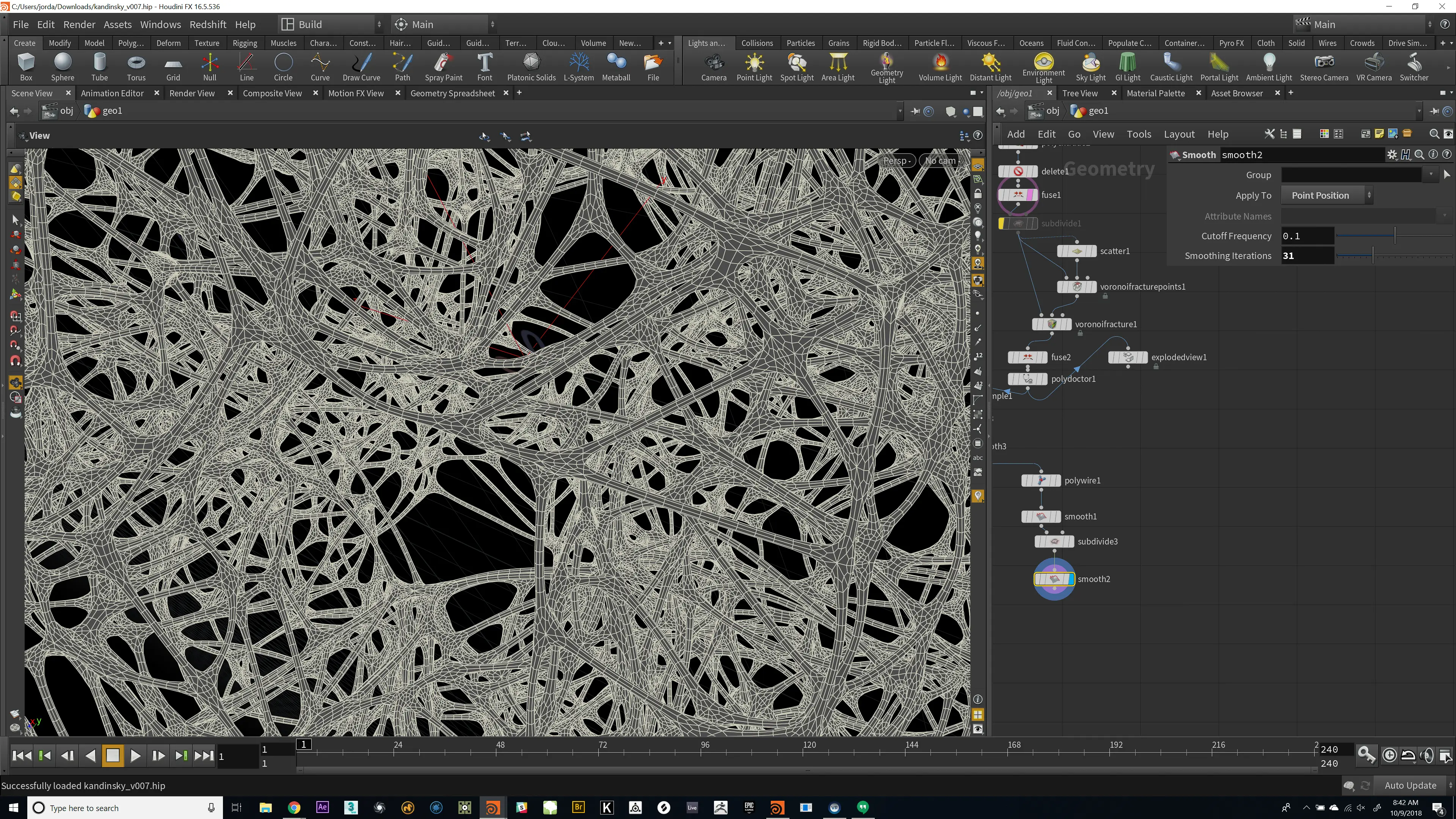Click Windows search box in the taskbar
Viewport: 1456px width, 819px height.
point(124,808)
